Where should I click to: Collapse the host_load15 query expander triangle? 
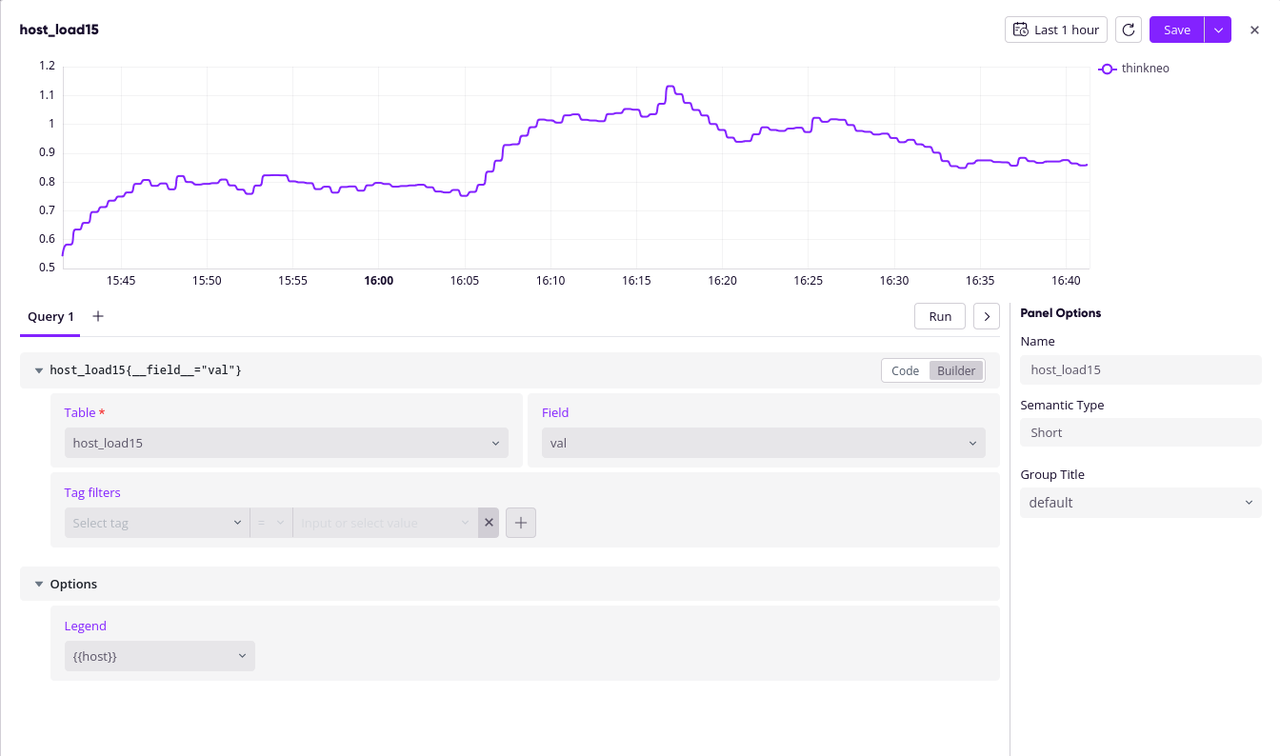pos(39,371)
